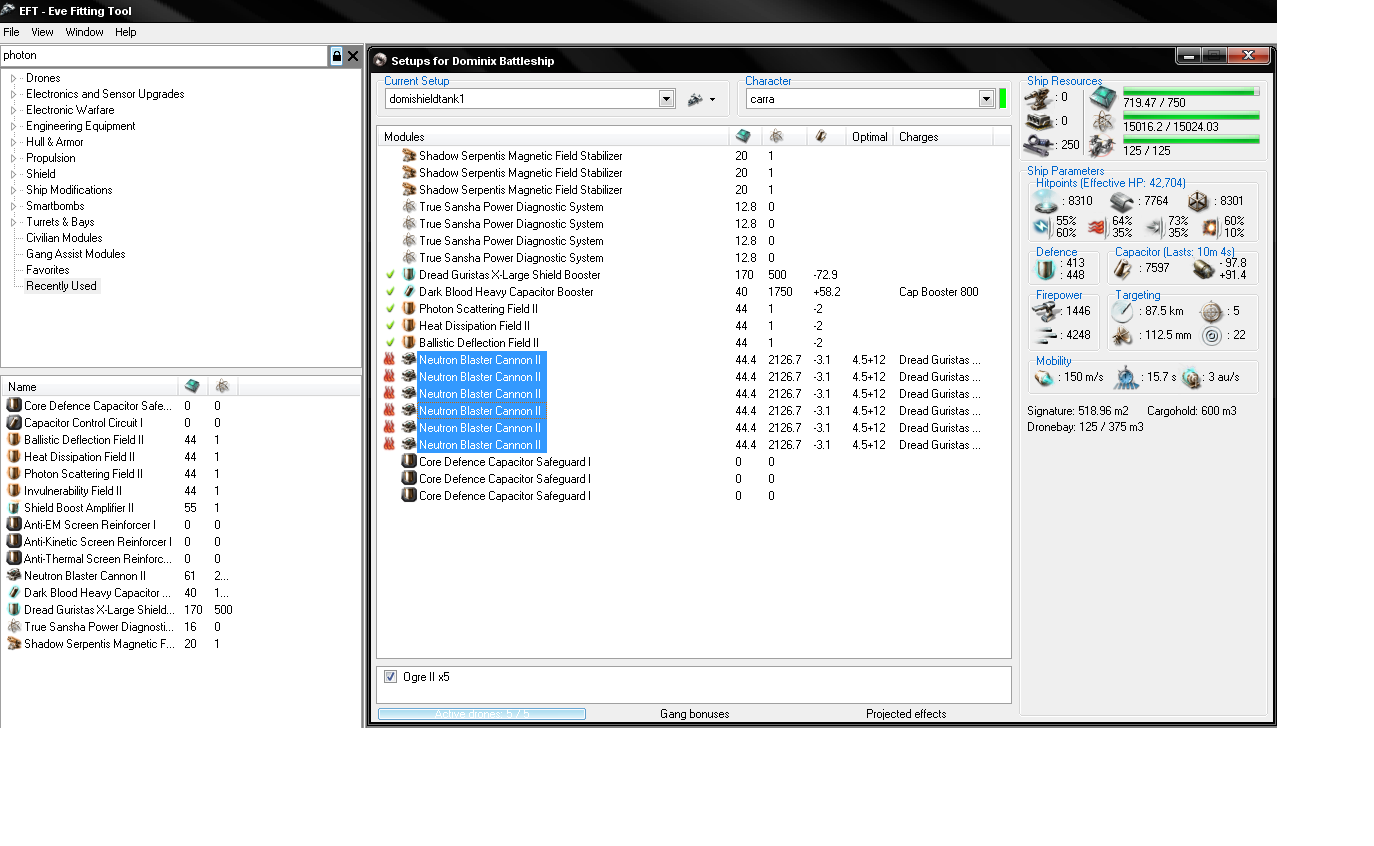Image resolution: width=1374 pixels, height=846 pixels.
Task: Toggle active state of Dread Guristas X-Large Shield Booster
Action: pos(390,275)
